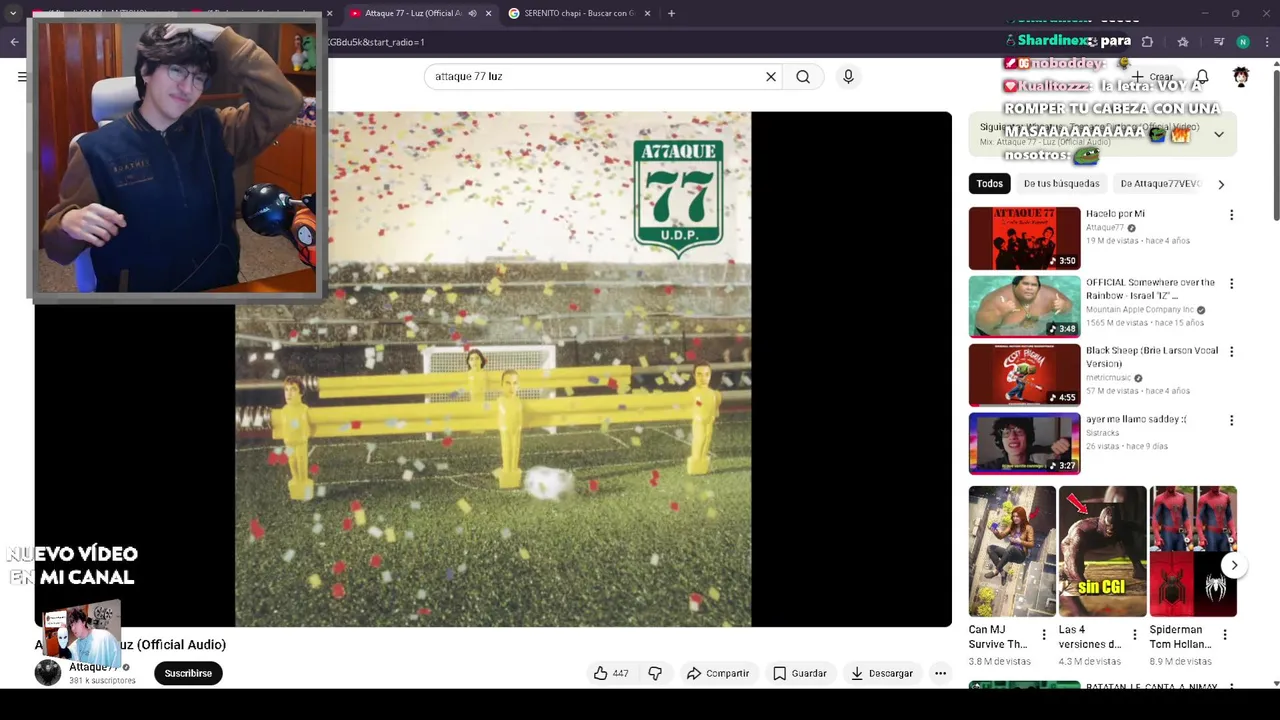Select the Todos filter chip
This screenshot has width=1280, height=720.
point(989,184)
